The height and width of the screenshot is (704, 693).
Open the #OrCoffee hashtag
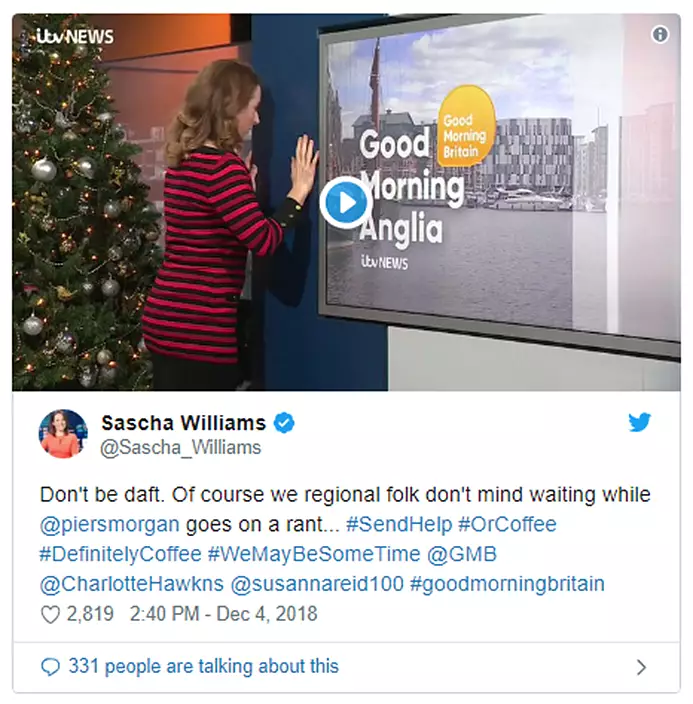point(508,524)
